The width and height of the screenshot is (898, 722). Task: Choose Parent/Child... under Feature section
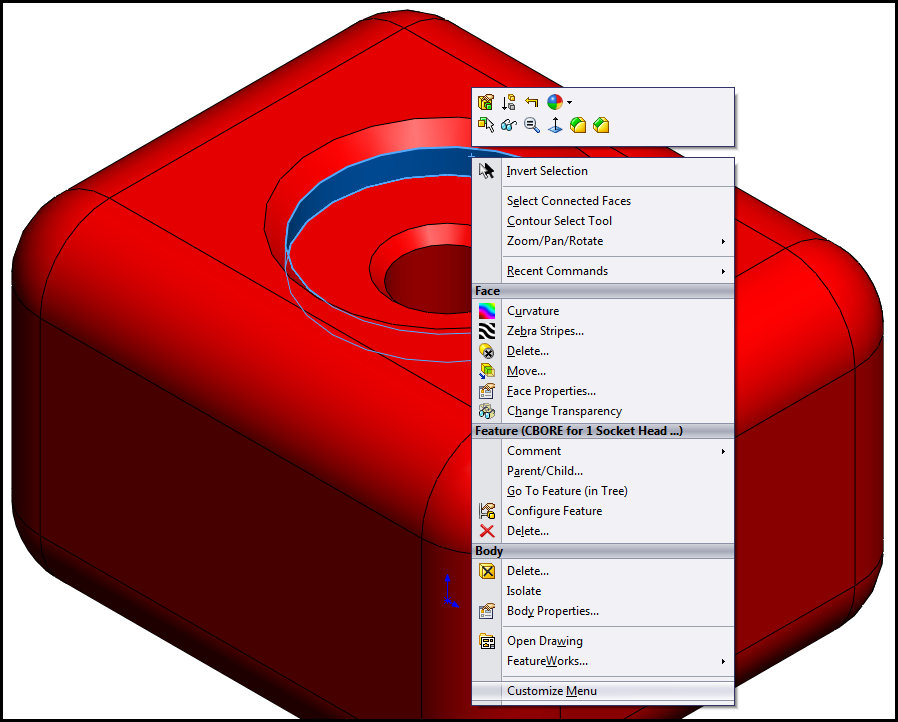tap(603, 471)
